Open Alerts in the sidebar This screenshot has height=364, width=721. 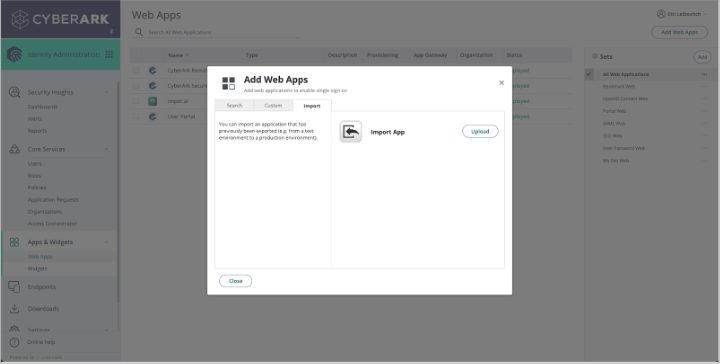coord(34,119)
